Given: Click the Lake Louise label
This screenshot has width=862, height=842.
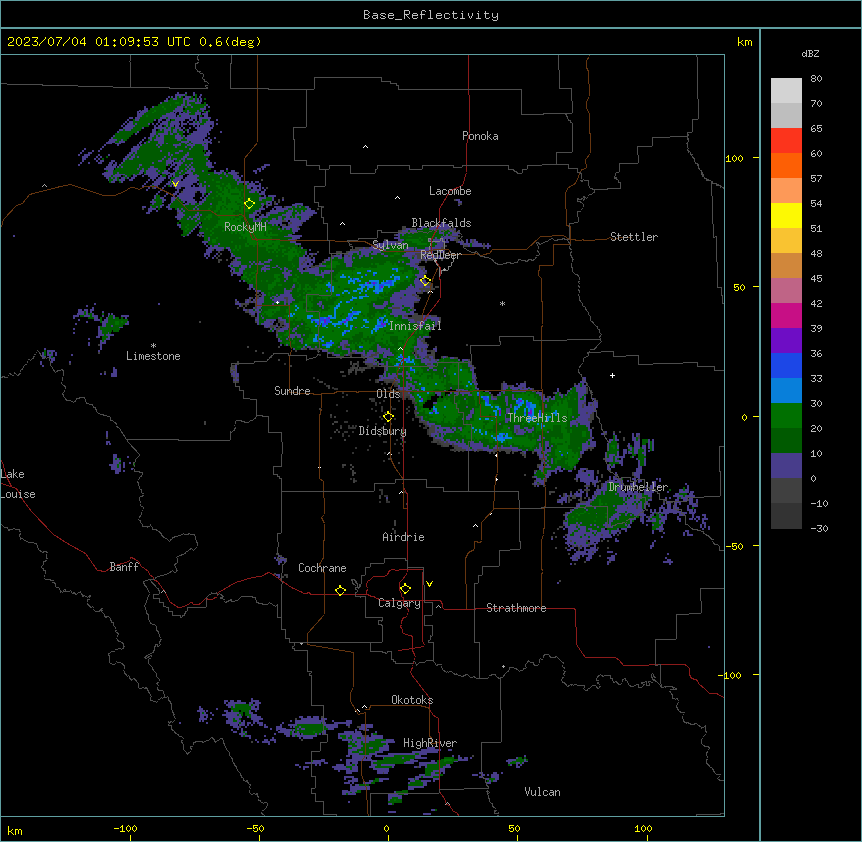Looking at the screenshot, I should tap(18, 484).
